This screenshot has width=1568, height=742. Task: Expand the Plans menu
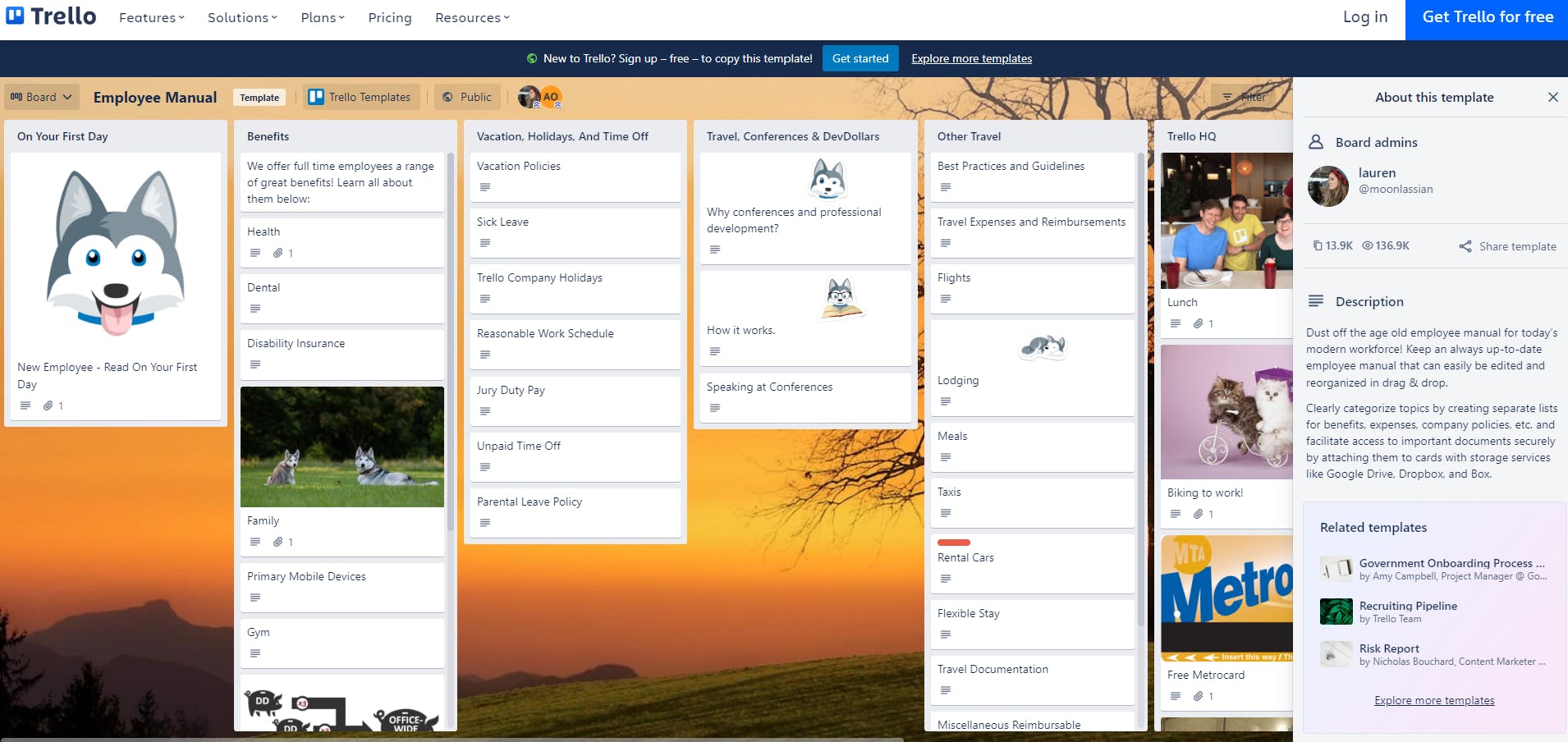click(x=323, y=17)
